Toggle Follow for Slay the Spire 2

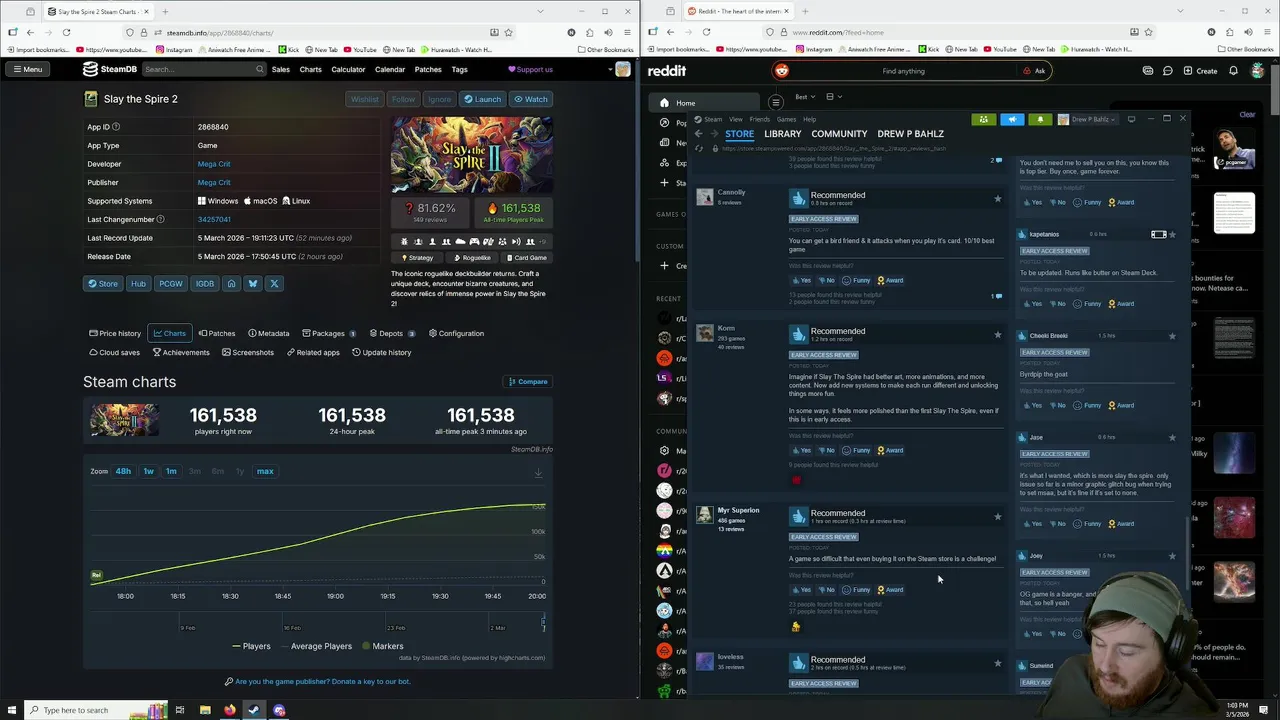click(403, 99)
